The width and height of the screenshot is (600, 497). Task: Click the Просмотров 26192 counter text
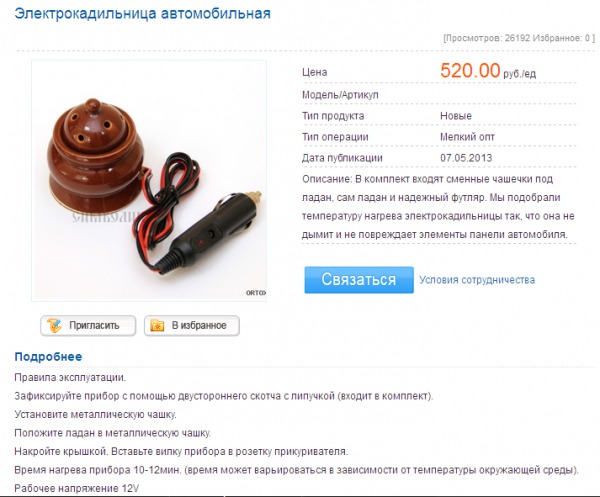[487, 38]
